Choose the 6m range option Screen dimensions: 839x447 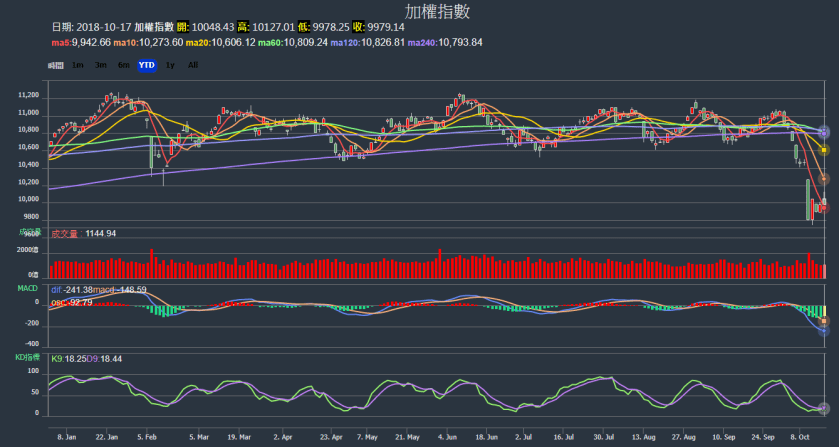pyautogui.click(x=123, y=65)
